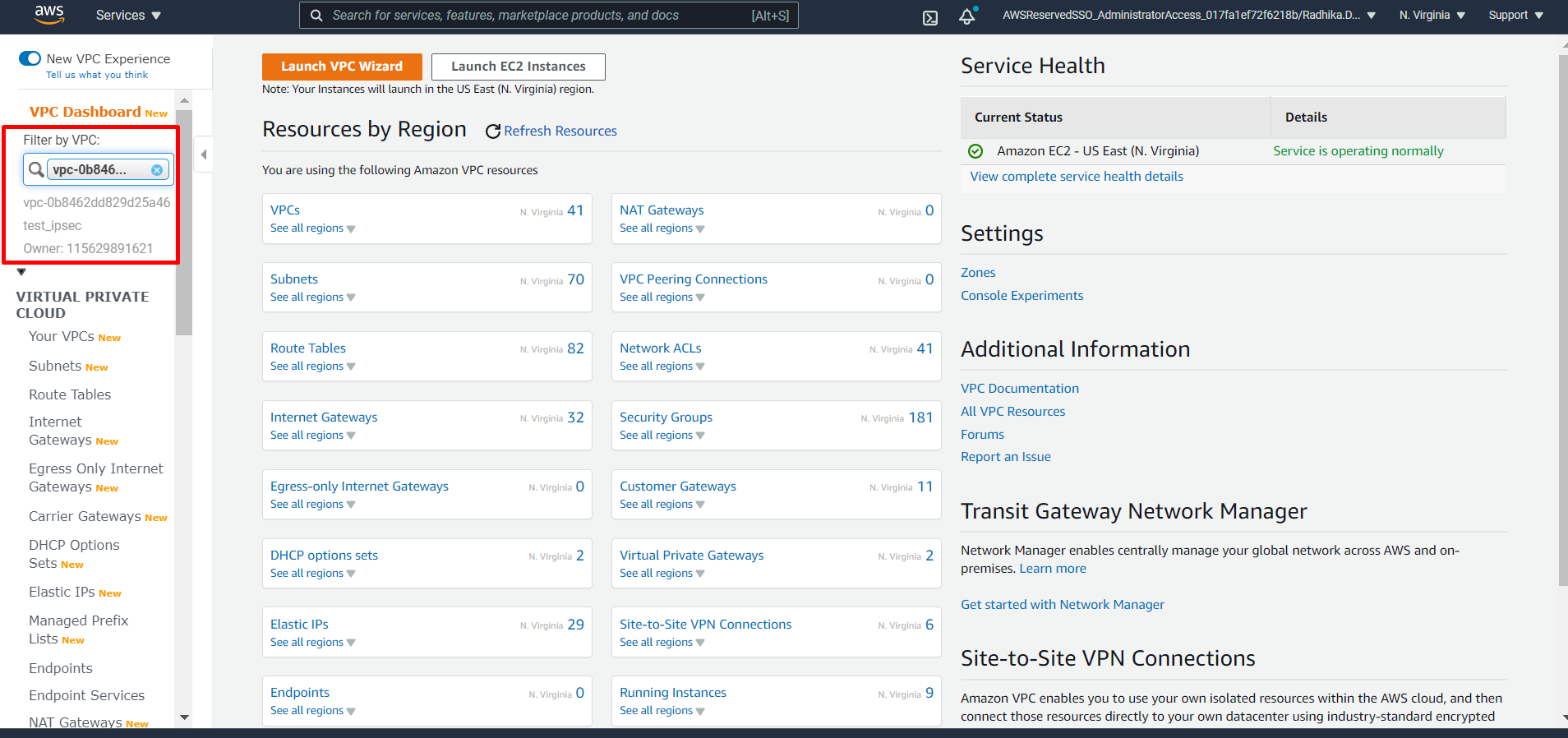The image size is (1568, 738).
Task: Open Endpoint Services in the sidebar
Action: 86,696
